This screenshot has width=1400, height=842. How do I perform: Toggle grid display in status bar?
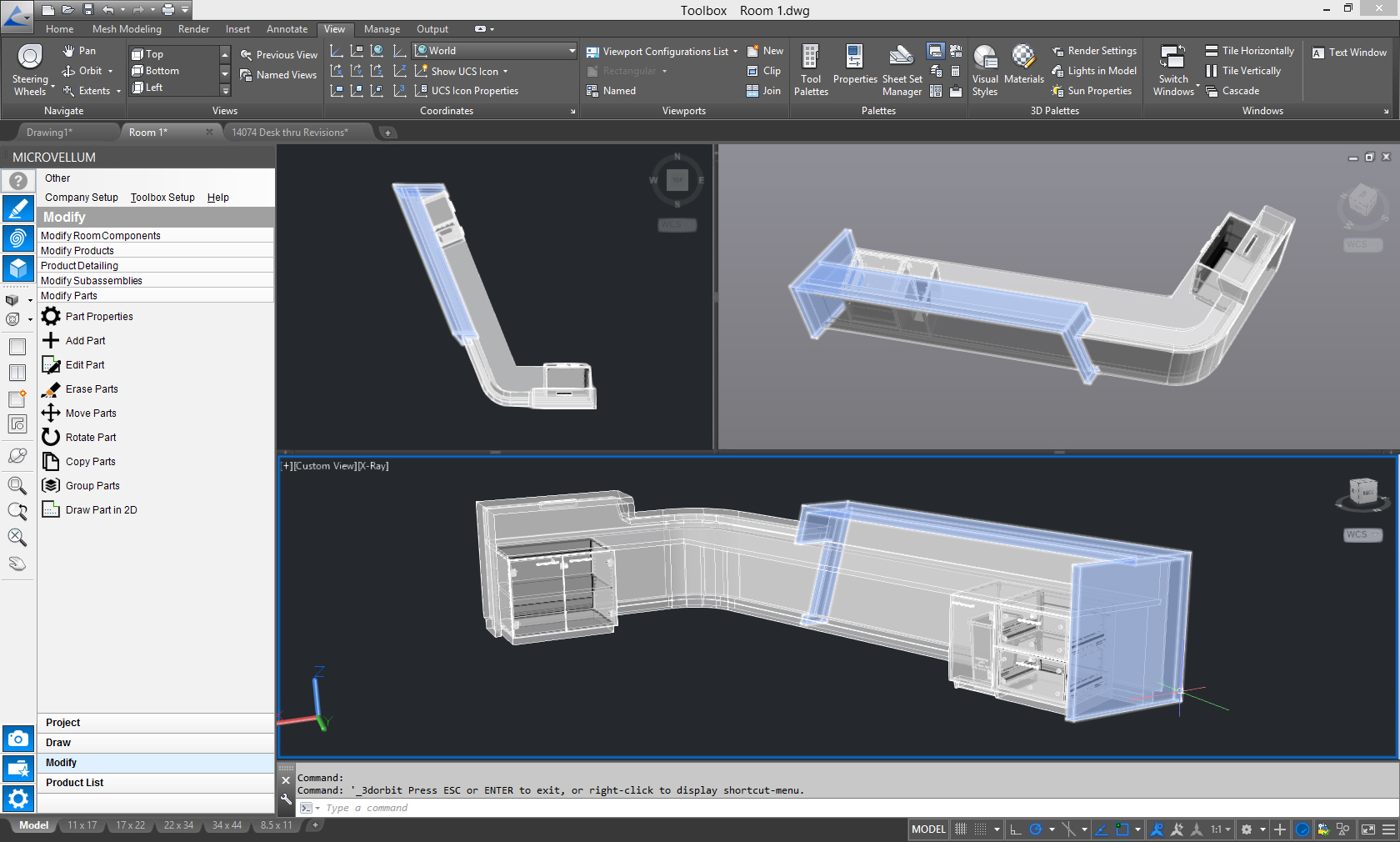[961, 829]
